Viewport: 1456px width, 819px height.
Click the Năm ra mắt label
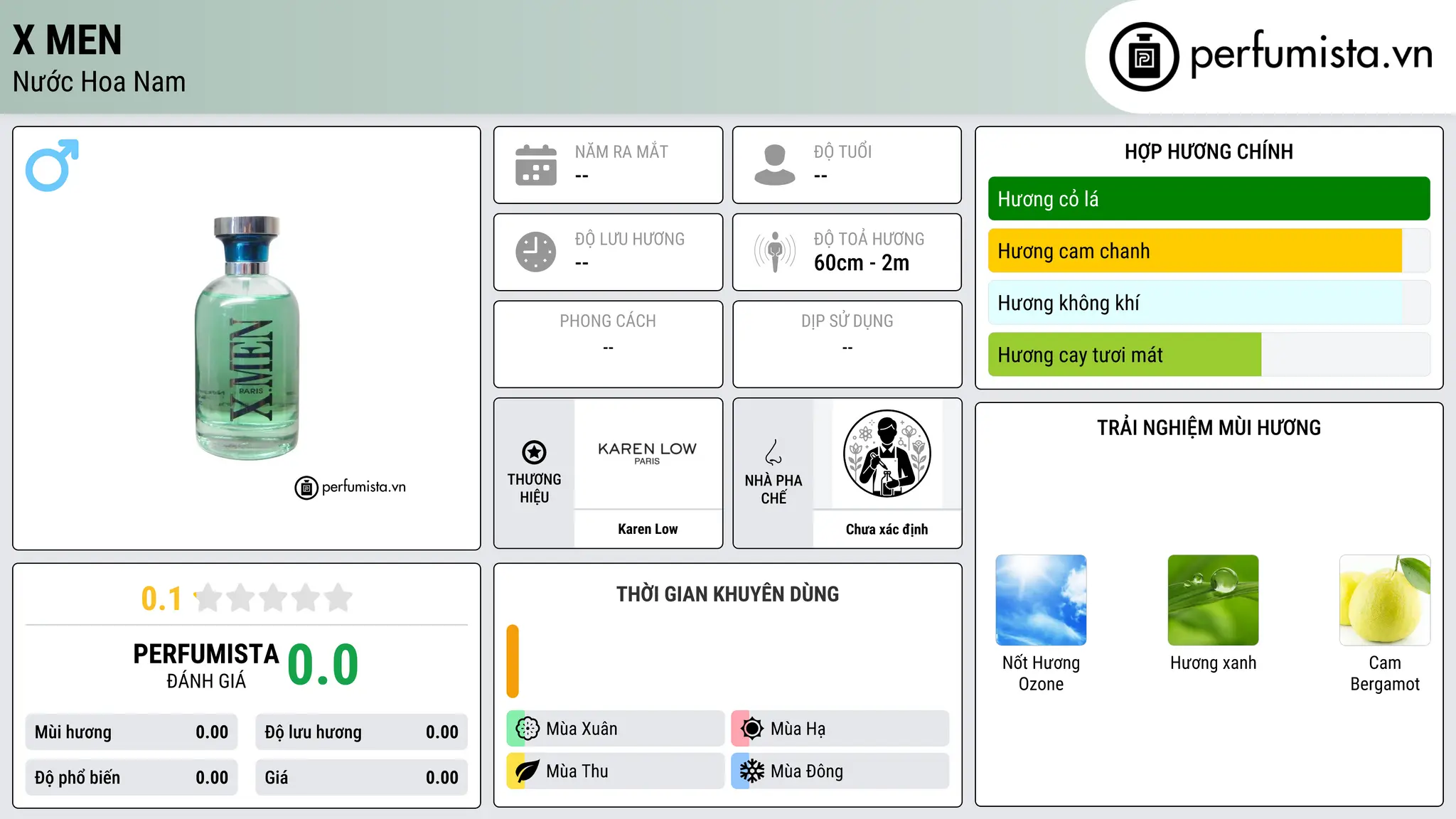[621, 151]
